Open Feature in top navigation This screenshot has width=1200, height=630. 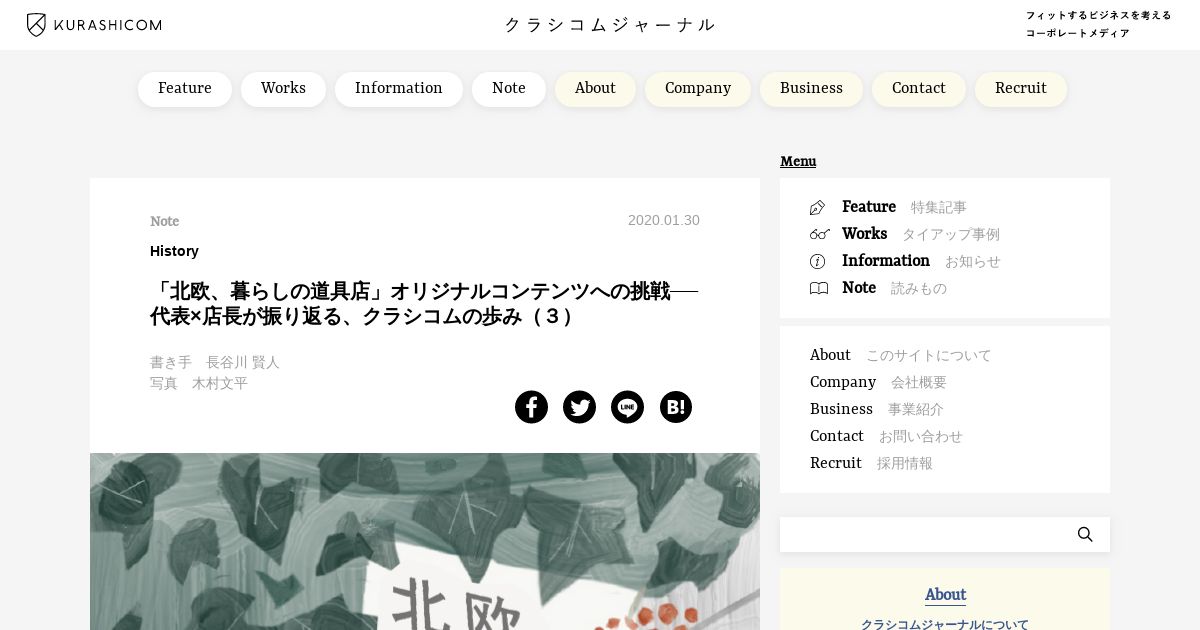tap(185, 89)
